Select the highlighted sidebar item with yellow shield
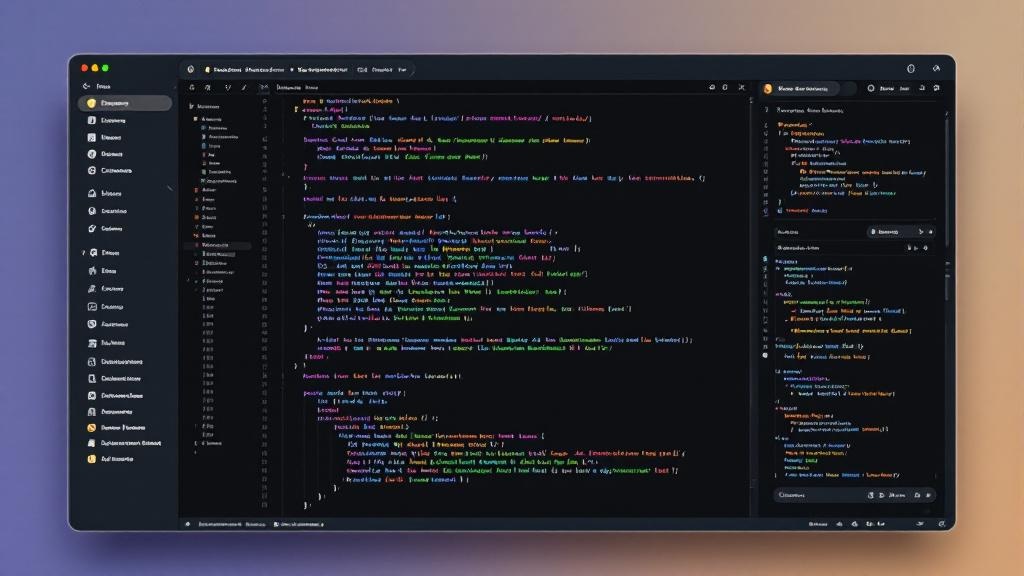1024x576 pixels. click(x=125, y=103)
